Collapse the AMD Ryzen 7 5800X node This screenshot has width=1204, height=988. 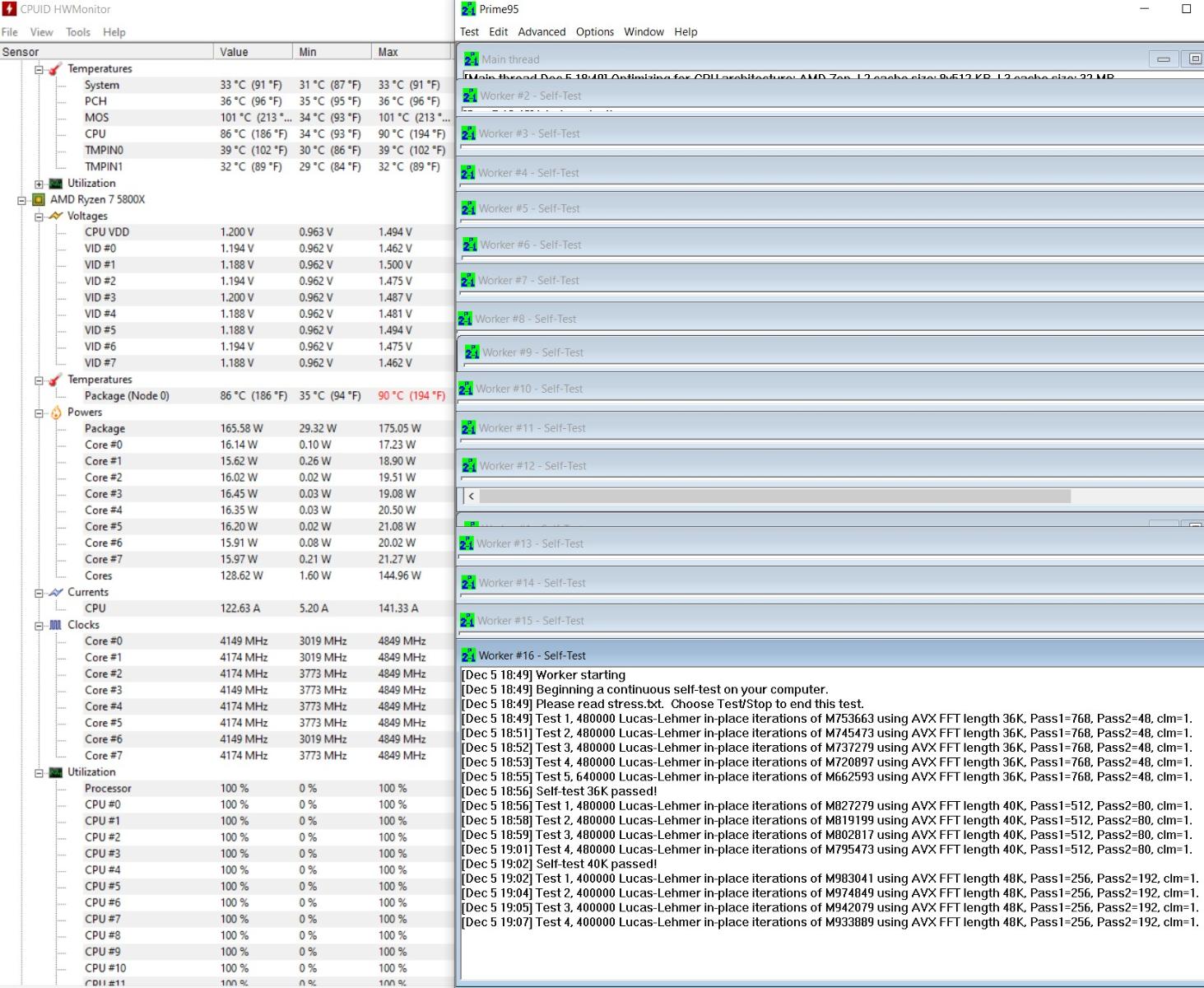tap(22, 200)
